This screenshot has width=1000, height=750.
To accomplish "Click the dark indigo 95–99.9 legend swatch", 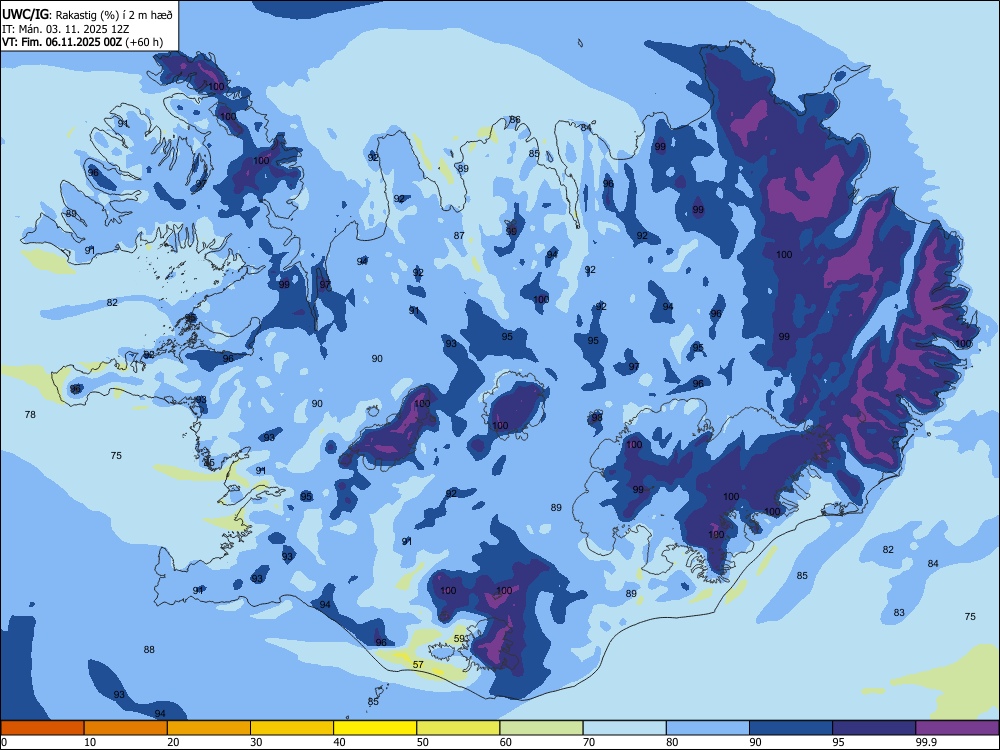I will click(x=874, y=728).
